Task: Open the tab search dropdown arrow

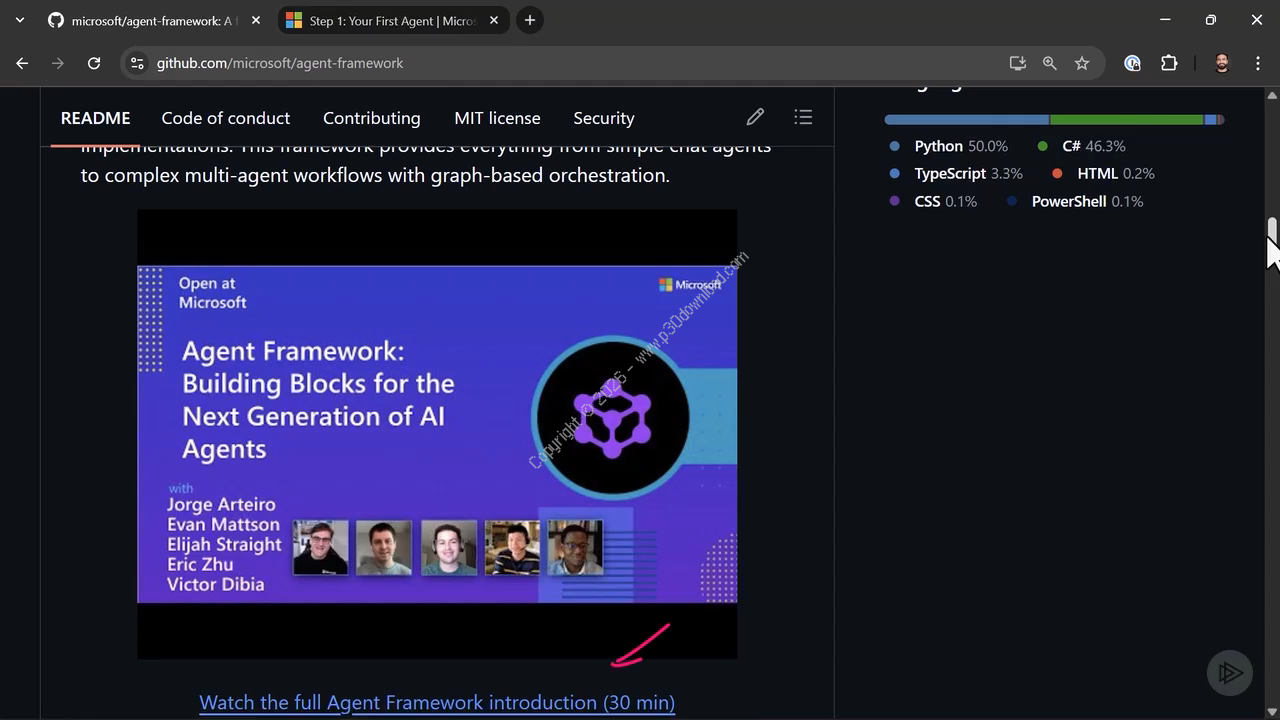Action: click(20, 20)
